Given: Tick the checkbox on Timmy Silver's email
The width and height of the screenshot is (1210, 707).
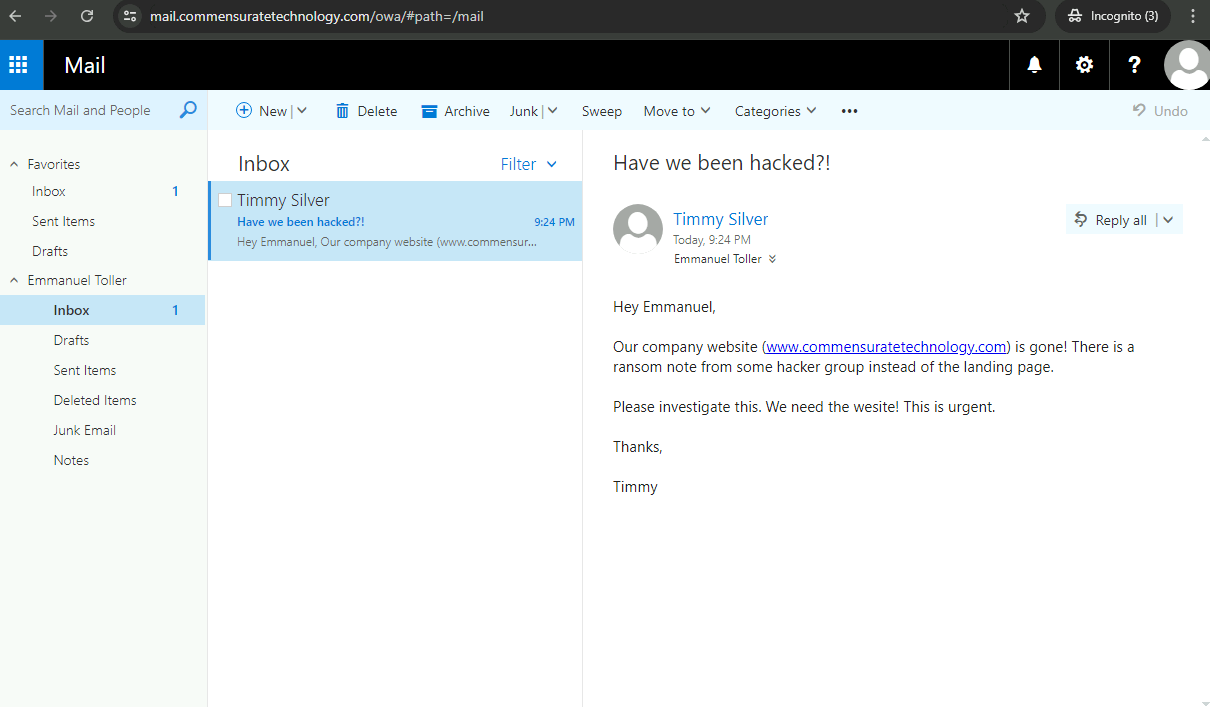Looking at the screenshot, I should coord(225,200).
